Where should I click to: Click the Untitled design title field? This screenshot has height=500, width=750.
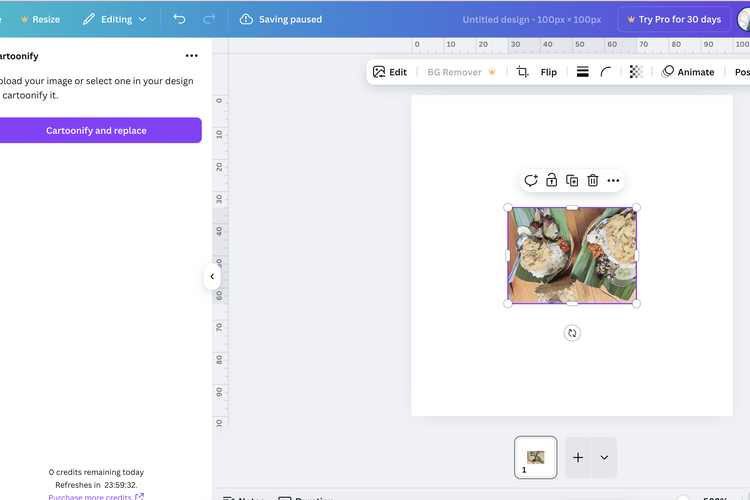coord(531,20)
